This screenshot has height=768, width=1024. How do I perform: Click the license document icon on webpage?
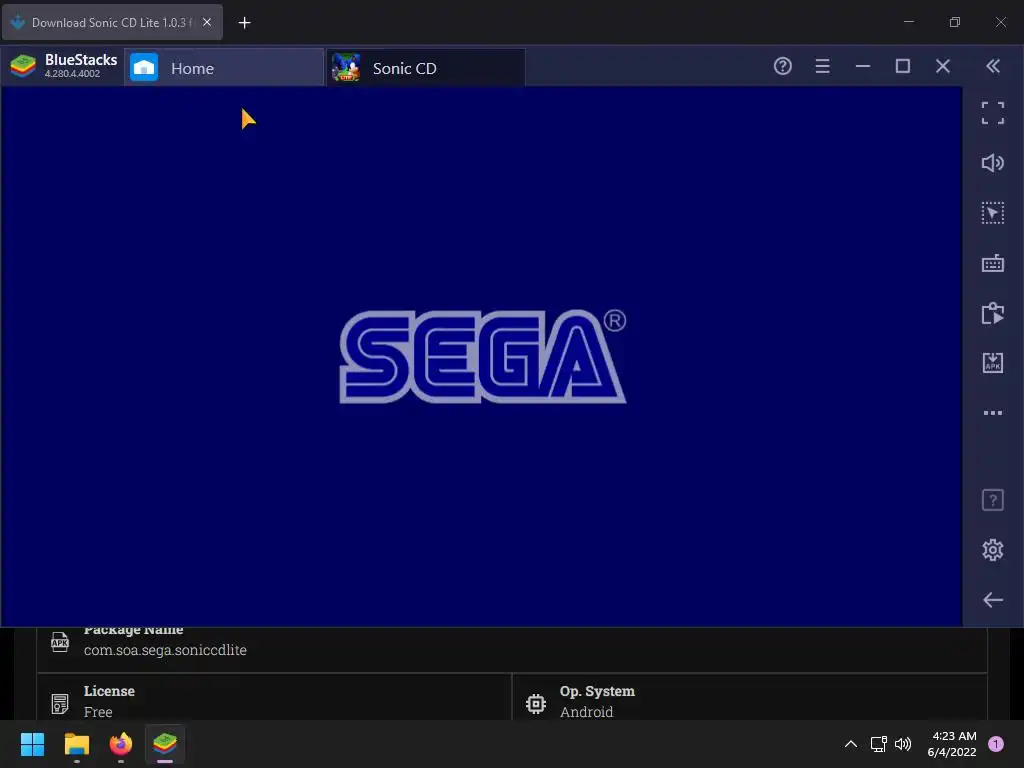(x=59, y=703)
